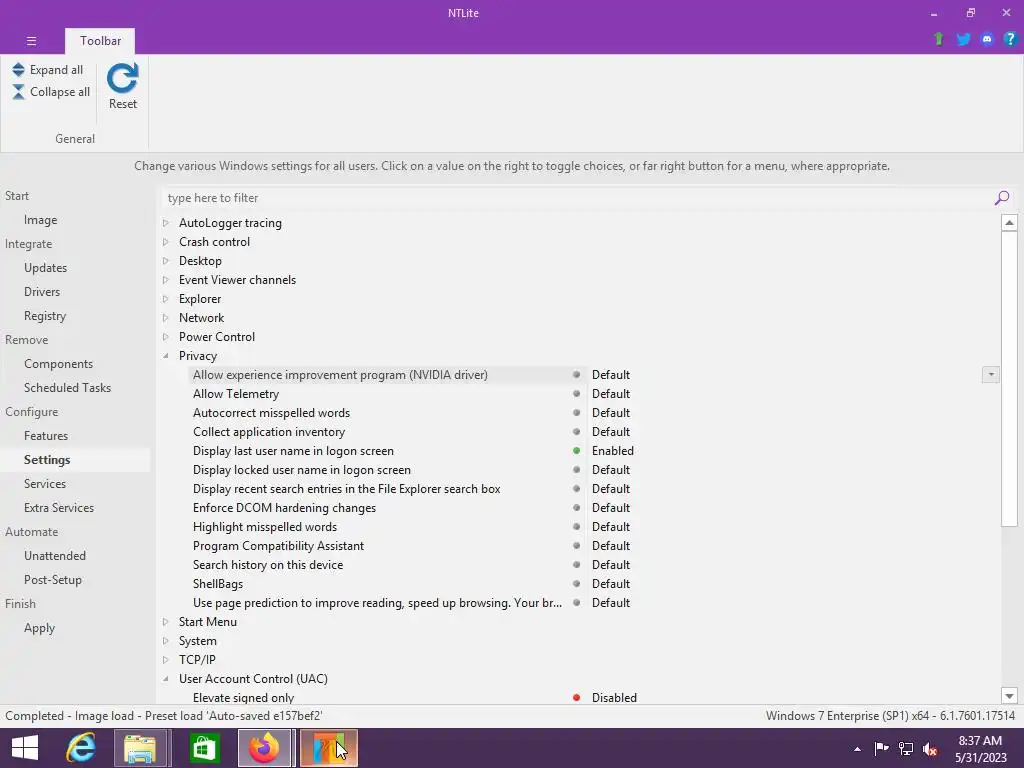Open Extra Services in sidebar
The width and height of the screenshot is (1024, 768).
pyautogui.click(x=59, y=507)
